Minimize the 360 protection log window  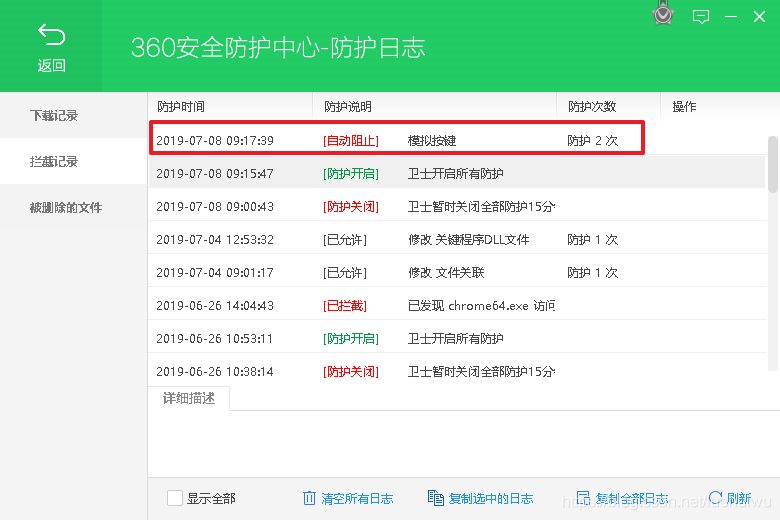click(x=731, y=17)
